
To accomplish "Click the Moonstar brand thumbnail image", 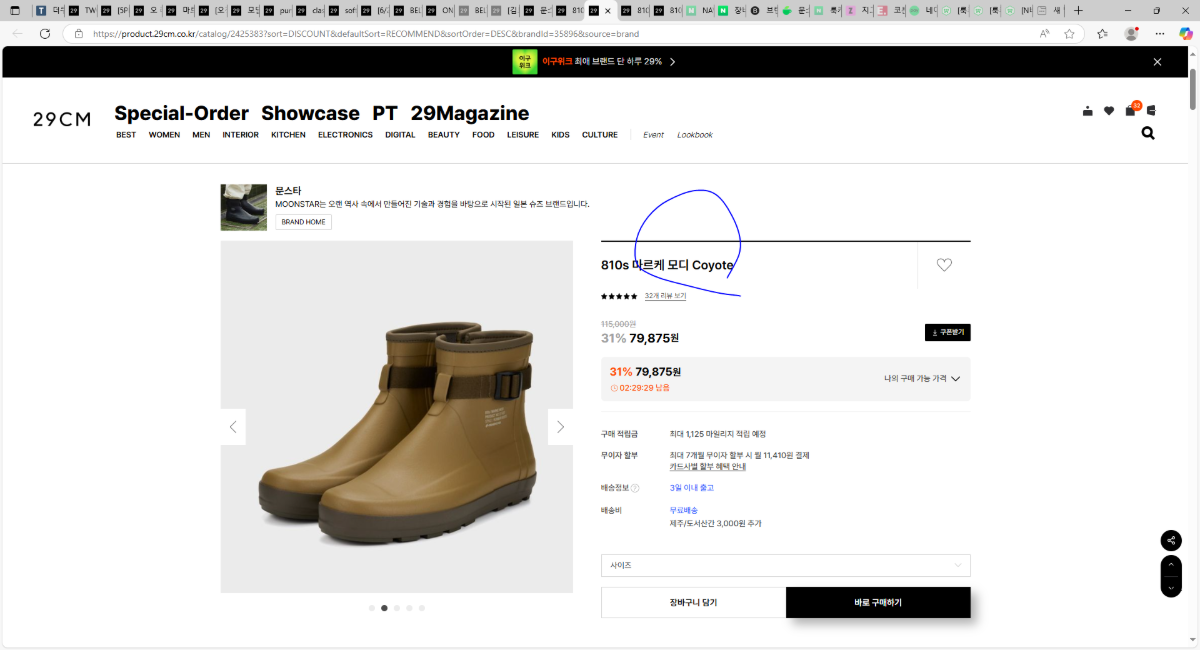I will pos(243,207).
